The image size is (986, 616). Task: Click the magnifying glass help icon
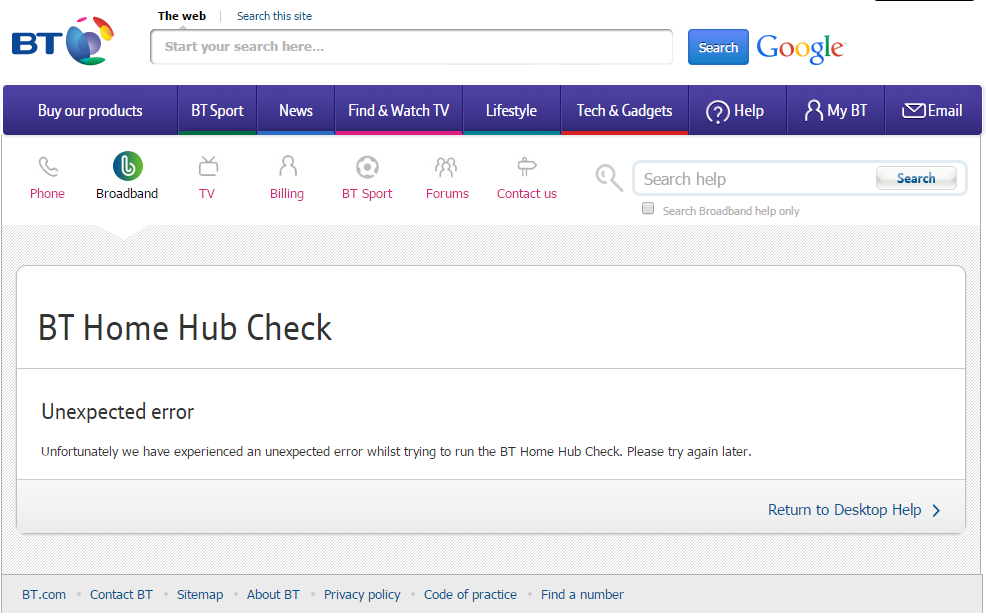(x=609, y=178)
